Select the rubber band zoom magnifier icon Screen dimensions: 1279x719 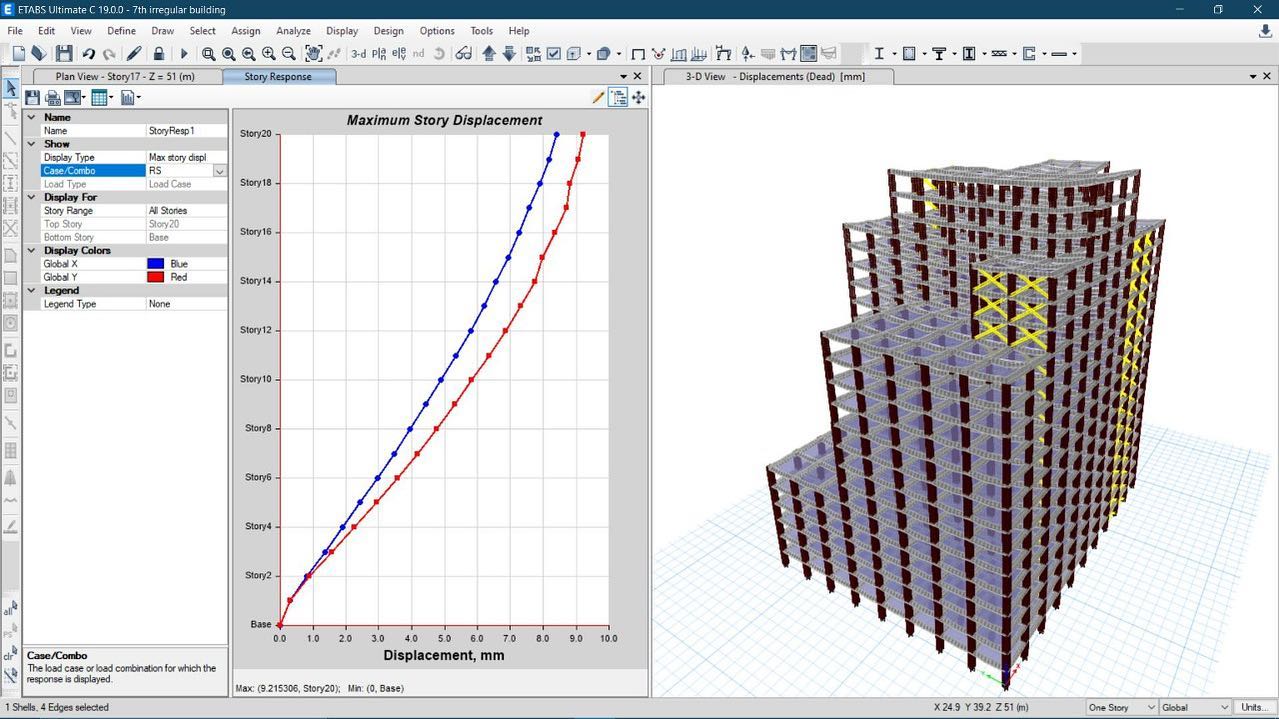(x=208, y=54)
